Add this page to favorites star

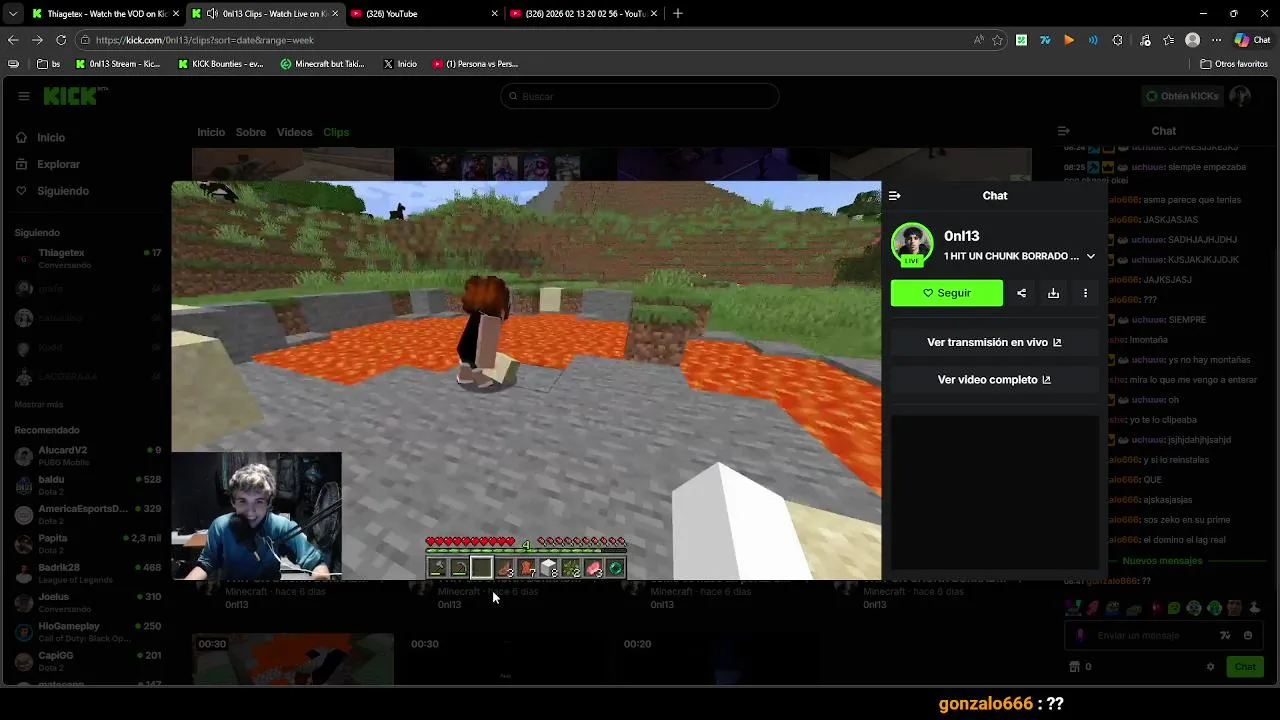997,40
